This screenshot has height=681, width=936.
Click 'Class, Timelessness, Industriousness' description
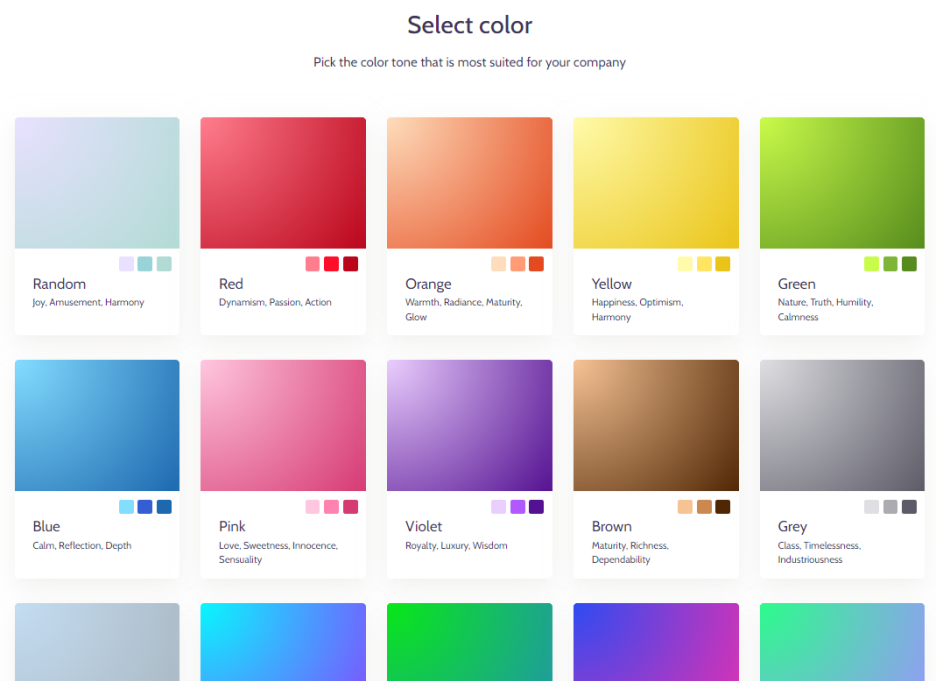[x=819, y=553]
